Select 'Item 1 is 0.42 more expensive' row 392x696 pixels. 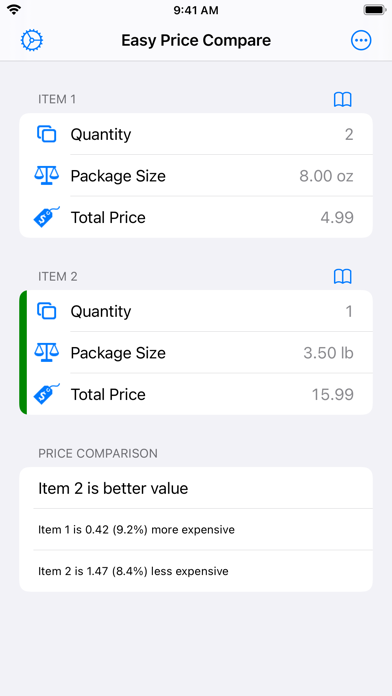click(x=196, y=530)
